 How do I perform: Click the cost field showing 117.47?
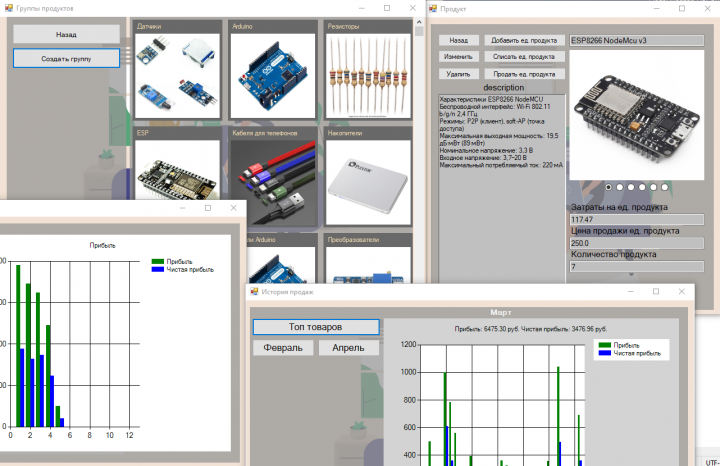(636, 219)
